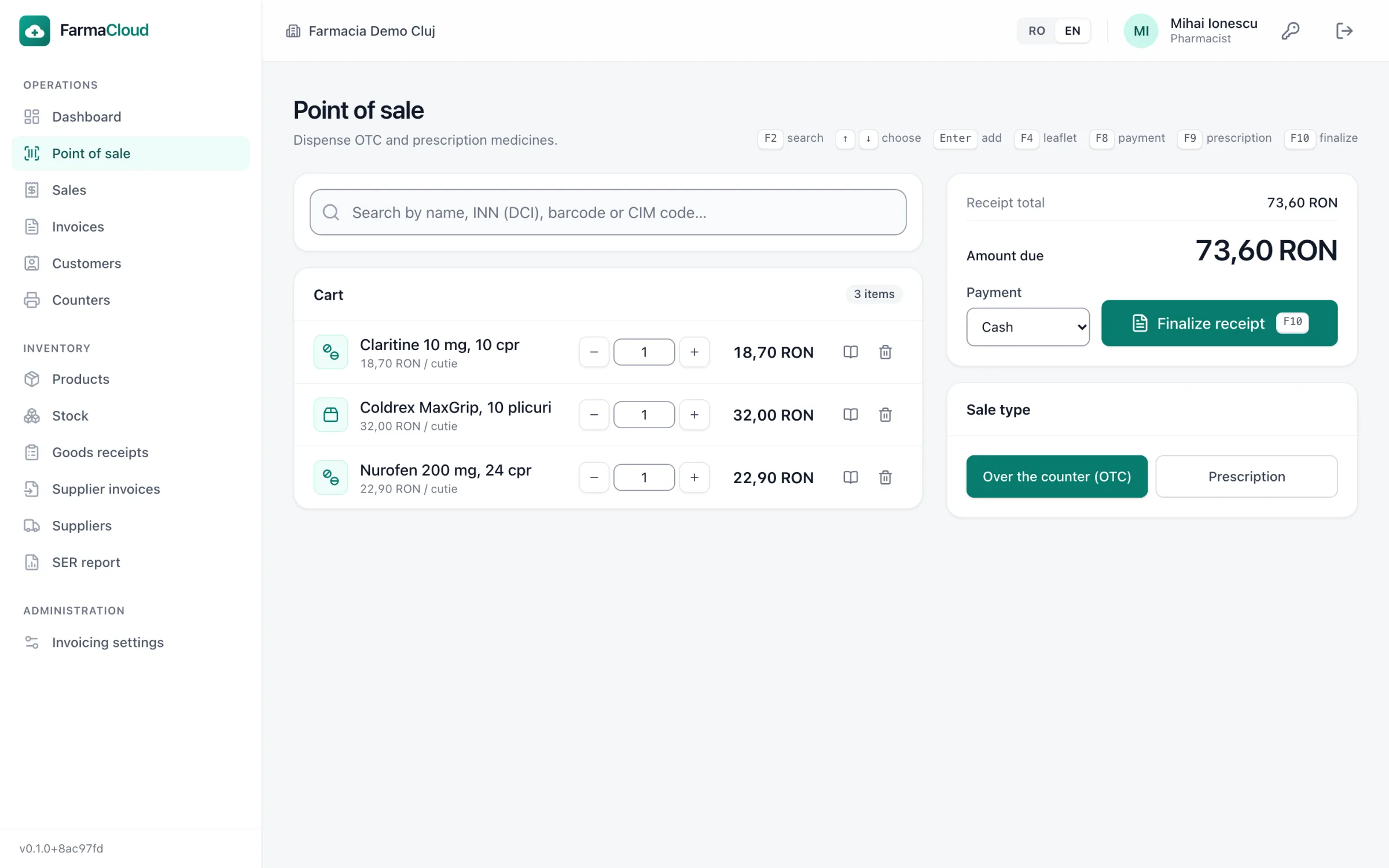Screen dimensions: 1389x868
Task: Focus the product search field
Action: coord(608,212)
